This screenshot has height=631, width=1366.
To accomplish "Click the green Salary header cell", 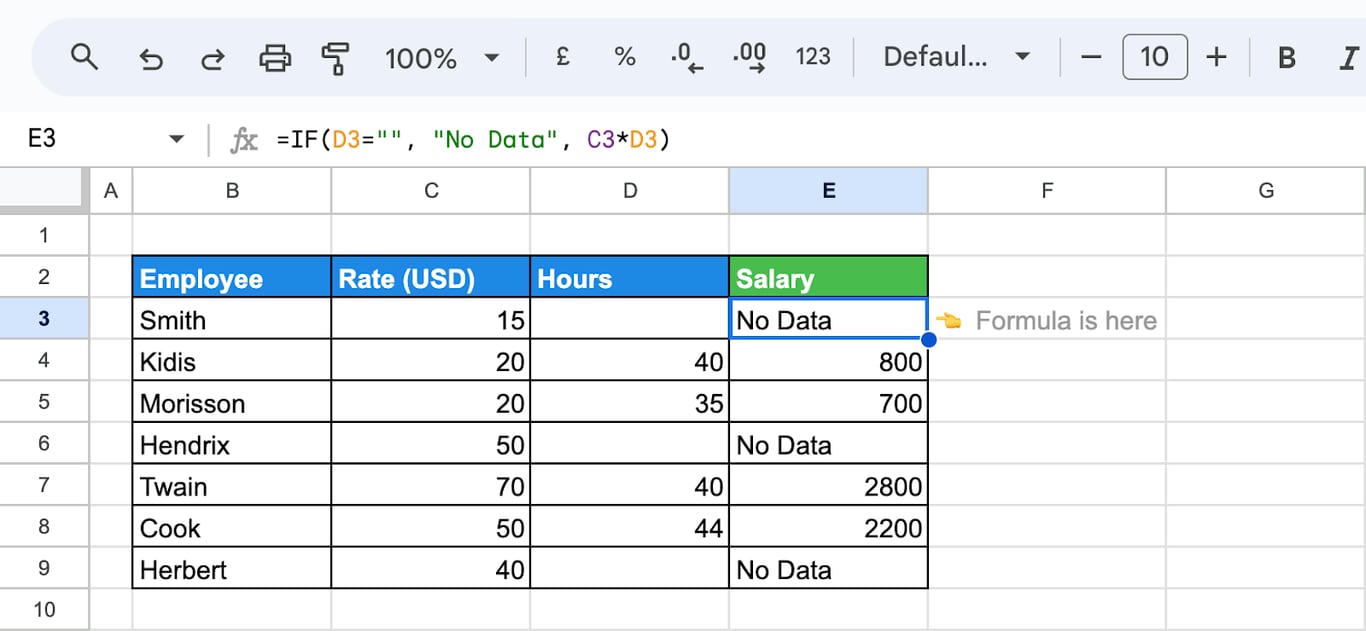I will tap(829, 277).
